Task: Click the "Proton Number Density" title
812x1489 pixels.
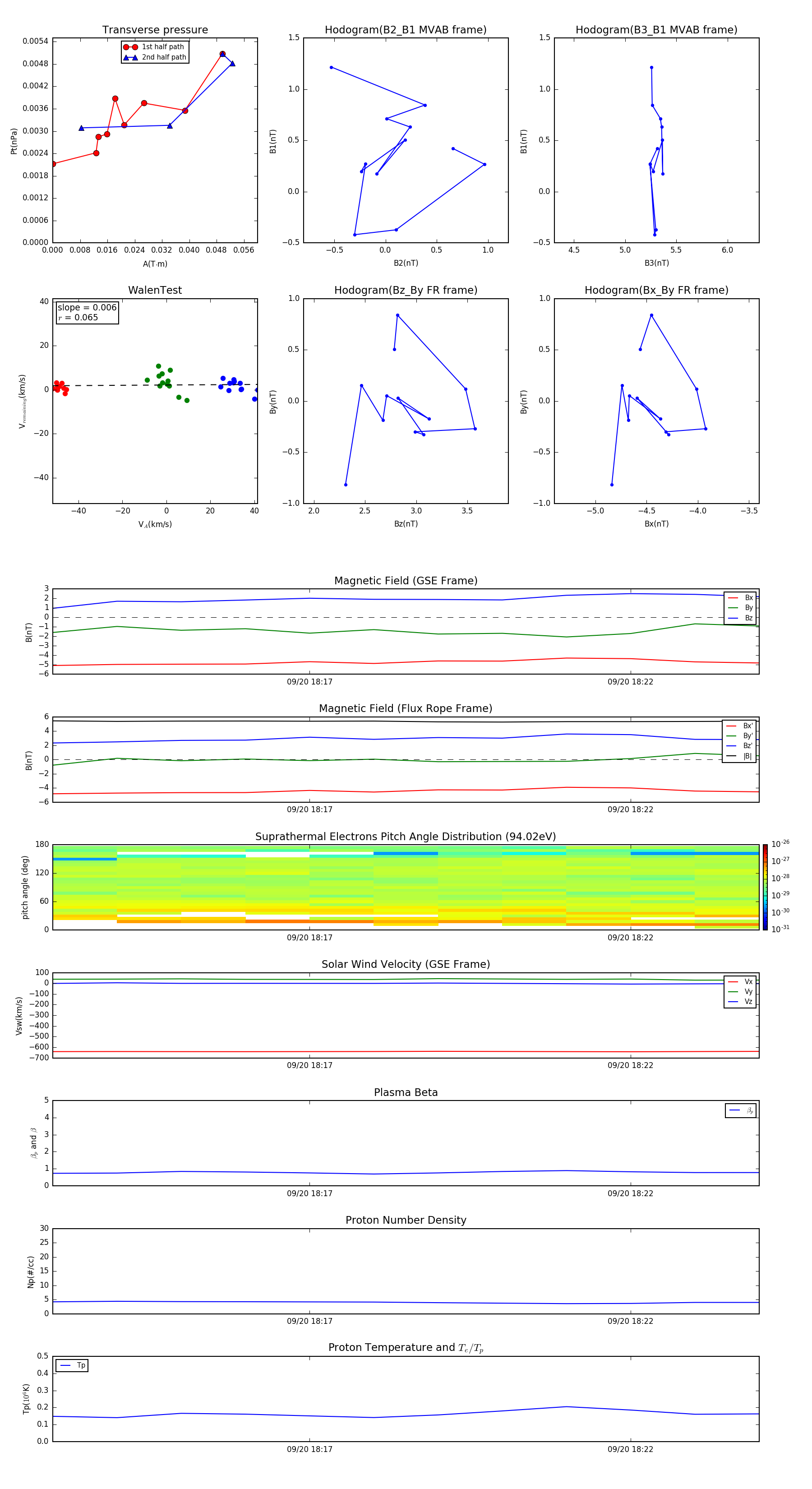Action: (406, 1220)
